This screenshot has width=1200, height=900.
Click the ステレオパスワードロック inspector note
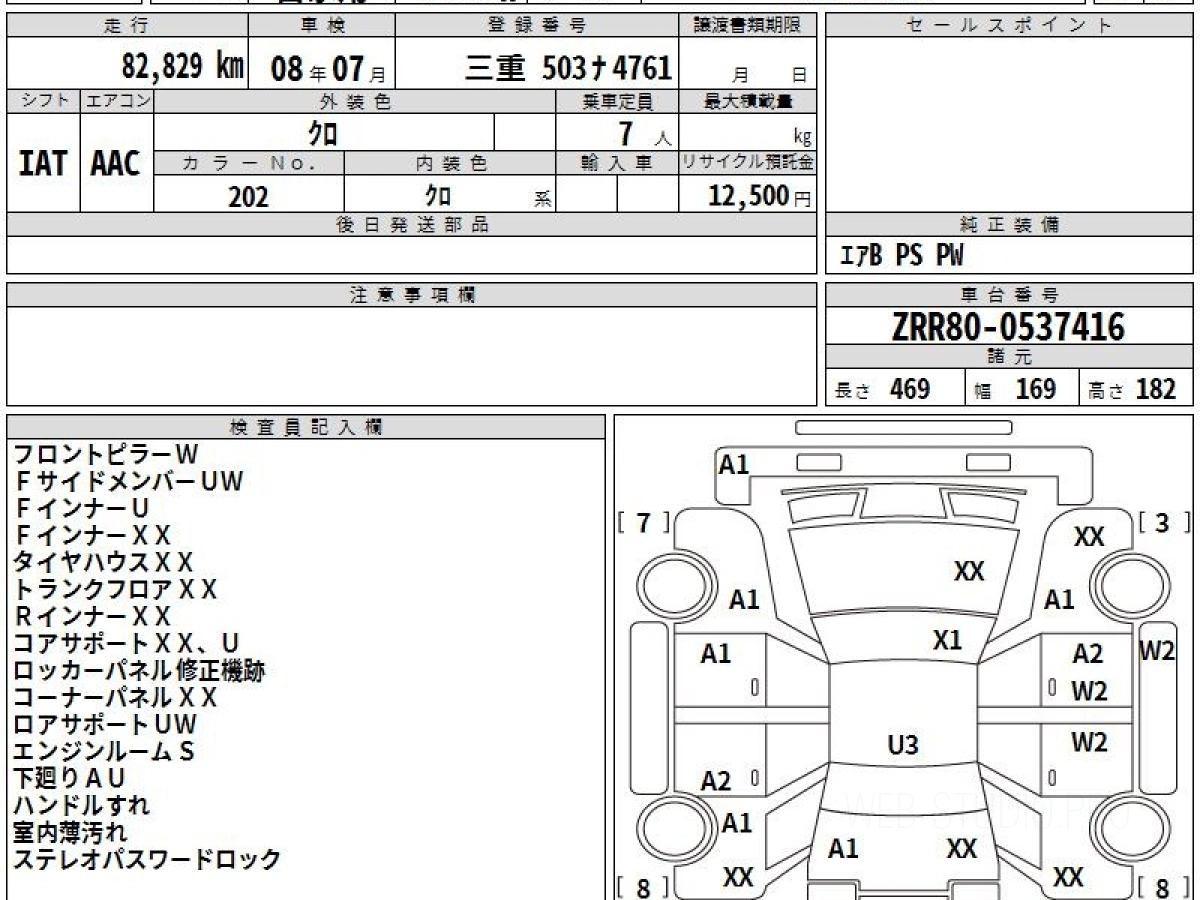(x=147, y=858)
